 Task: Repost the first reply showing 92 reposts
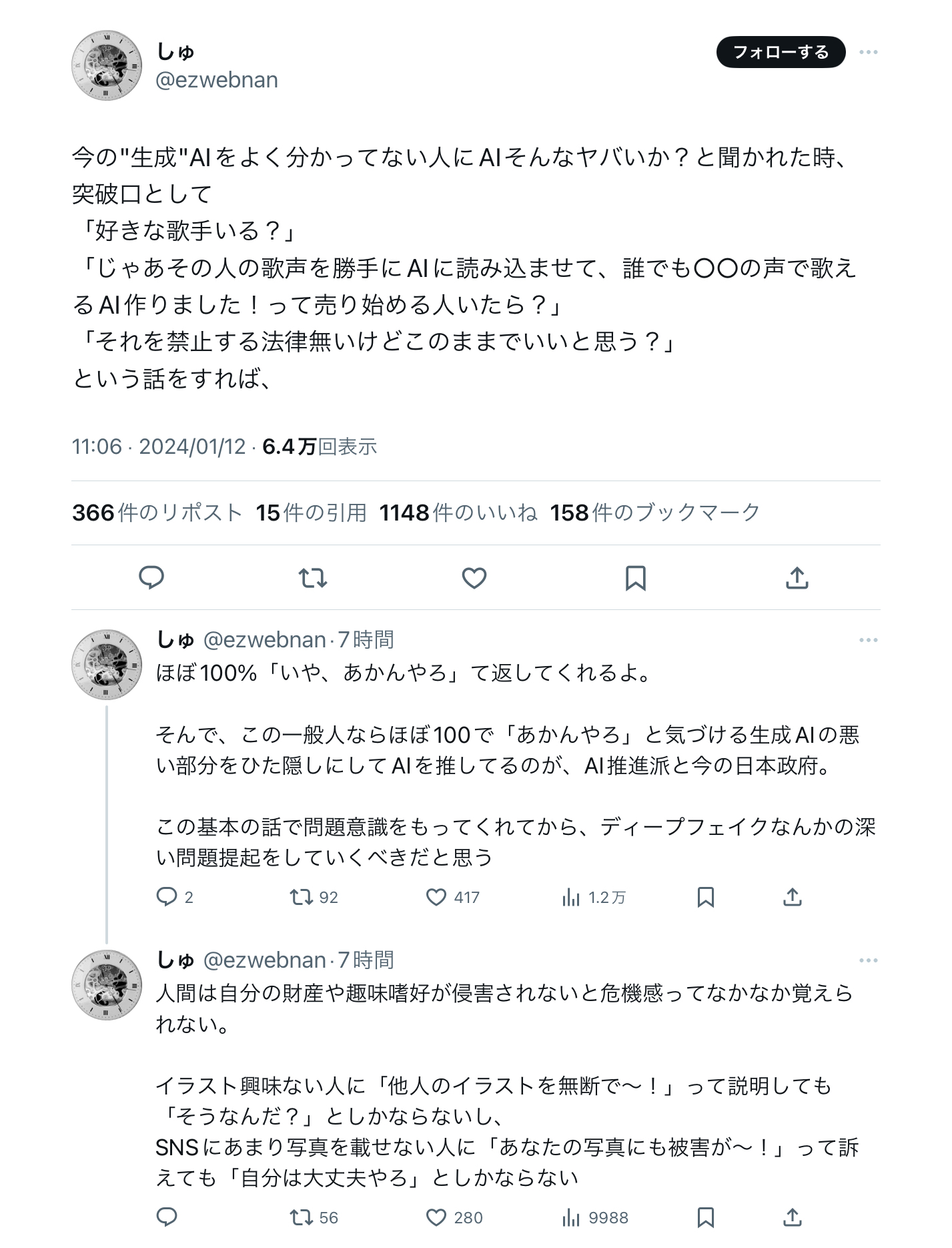[314, 897]
